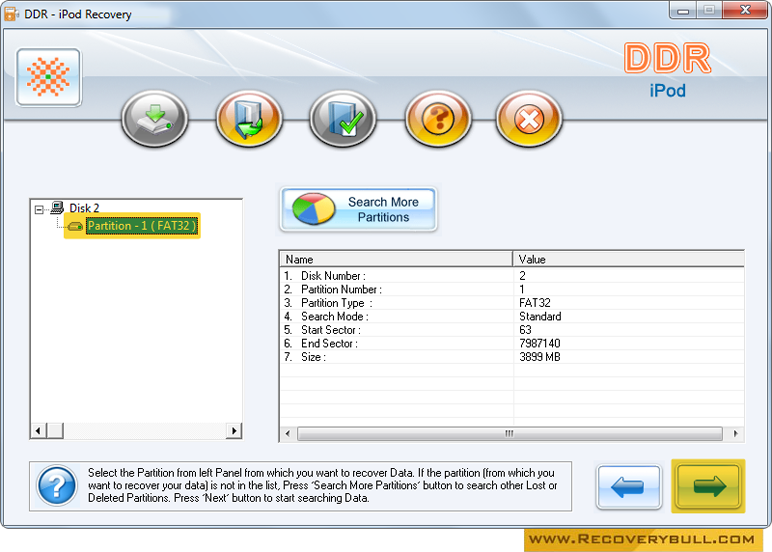The width and height of the screenshot is (772, 552).
Task: Select the End Sector row
Action: [x=512, y=343]
